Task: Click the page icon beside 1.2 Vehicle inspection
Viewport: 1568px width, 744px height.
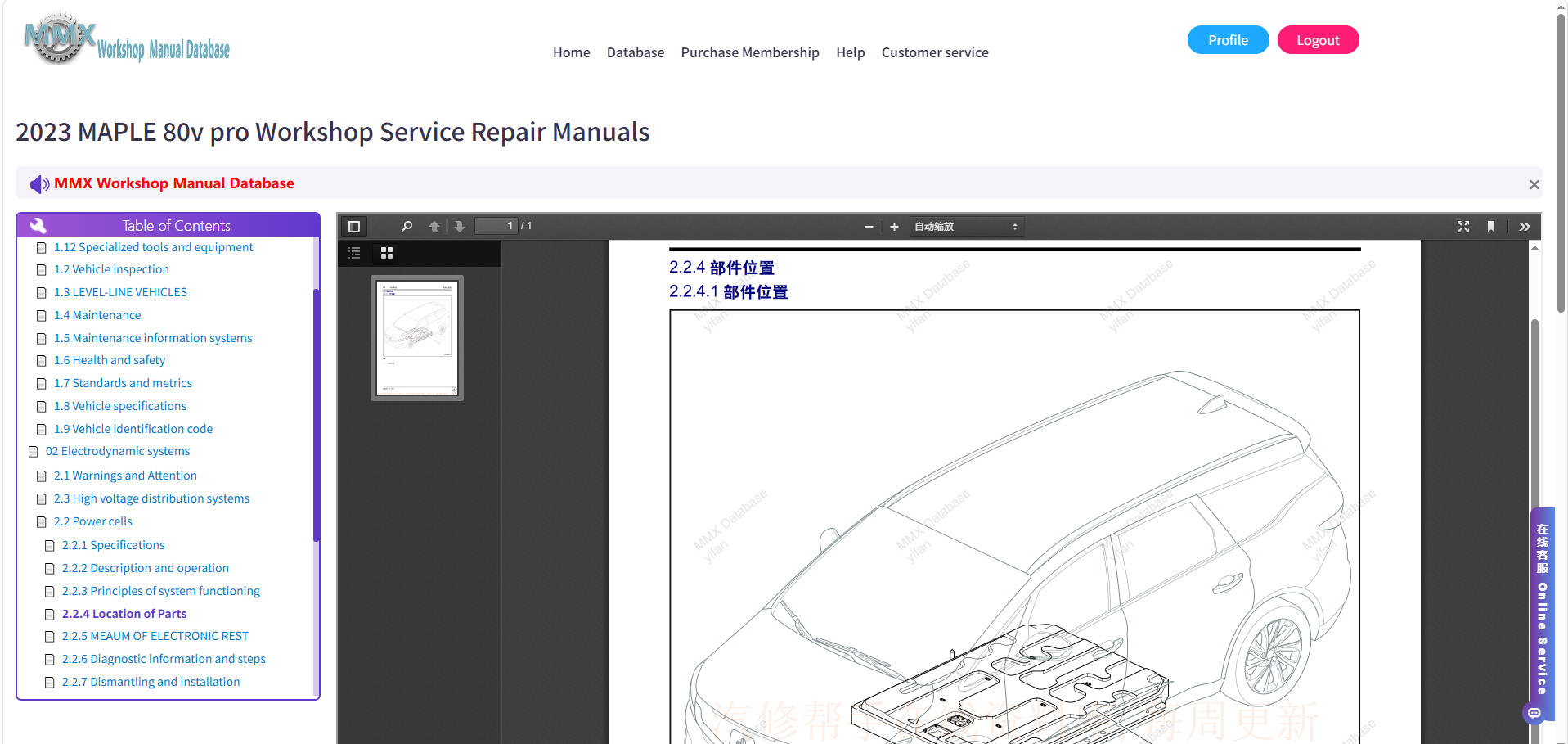Action: 41,270
